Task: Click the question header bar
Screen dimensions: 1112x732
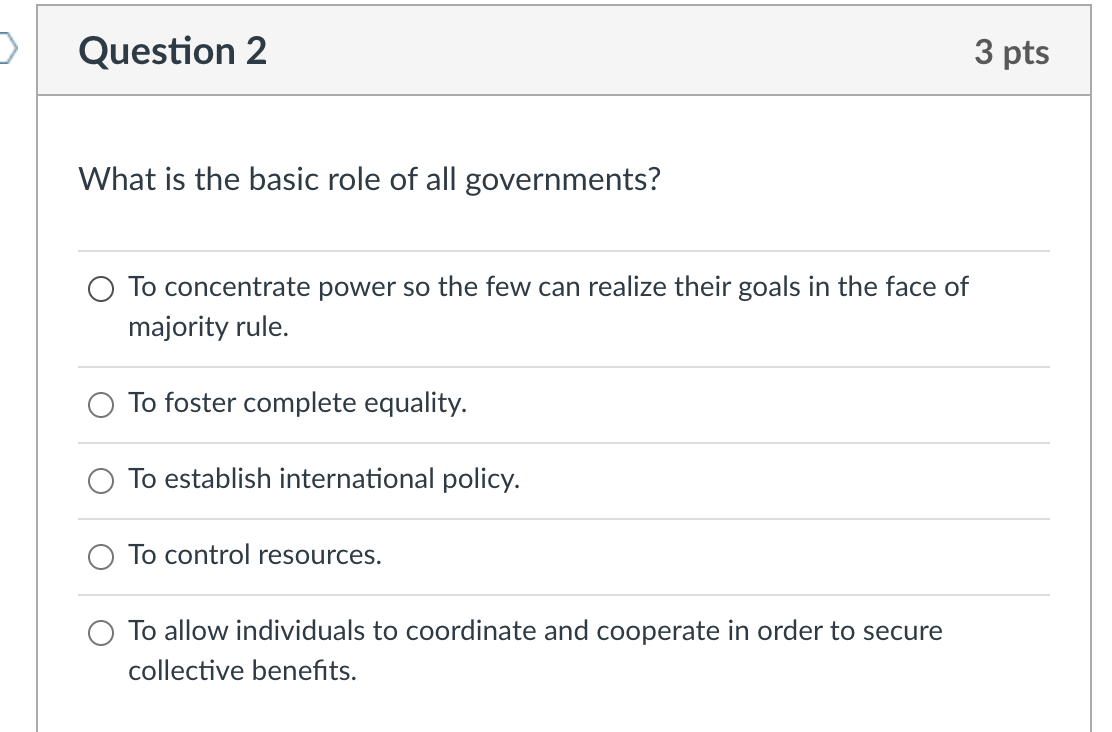Action: [x=560, y=51]
